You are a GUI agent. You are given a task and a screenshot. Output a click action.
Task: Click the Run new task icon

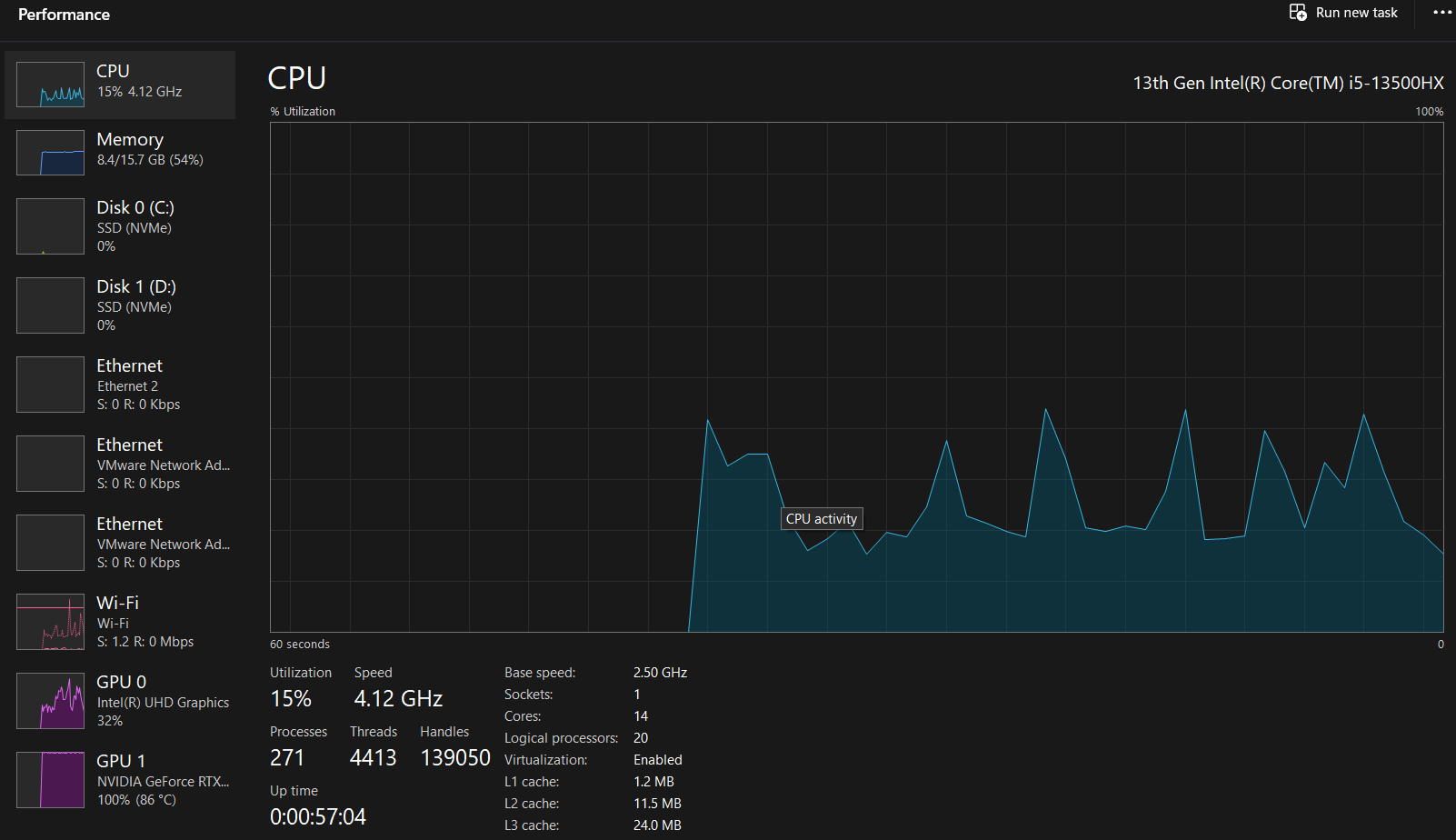(1298, 13)
